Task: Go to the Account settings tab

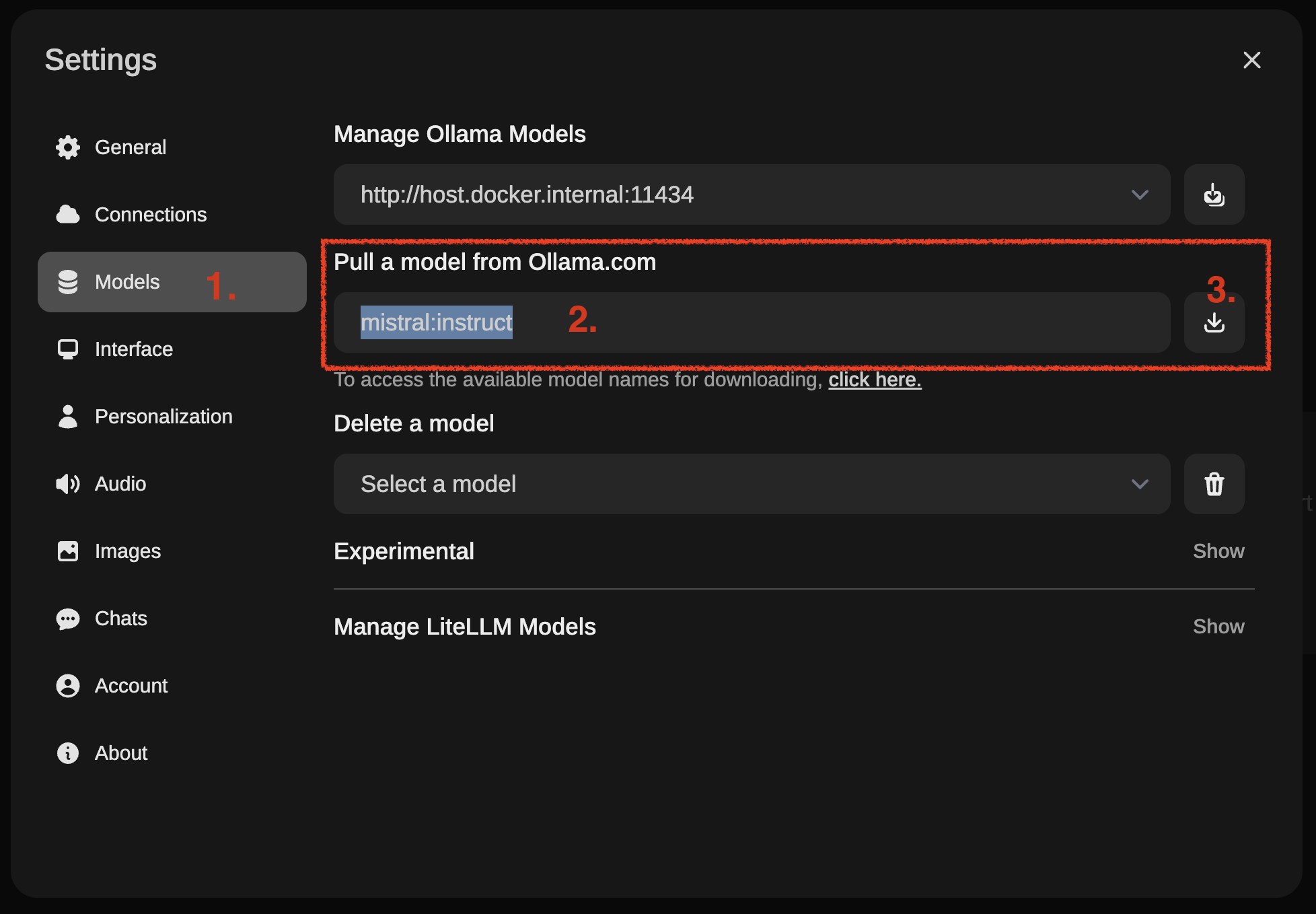Action: 131,686
